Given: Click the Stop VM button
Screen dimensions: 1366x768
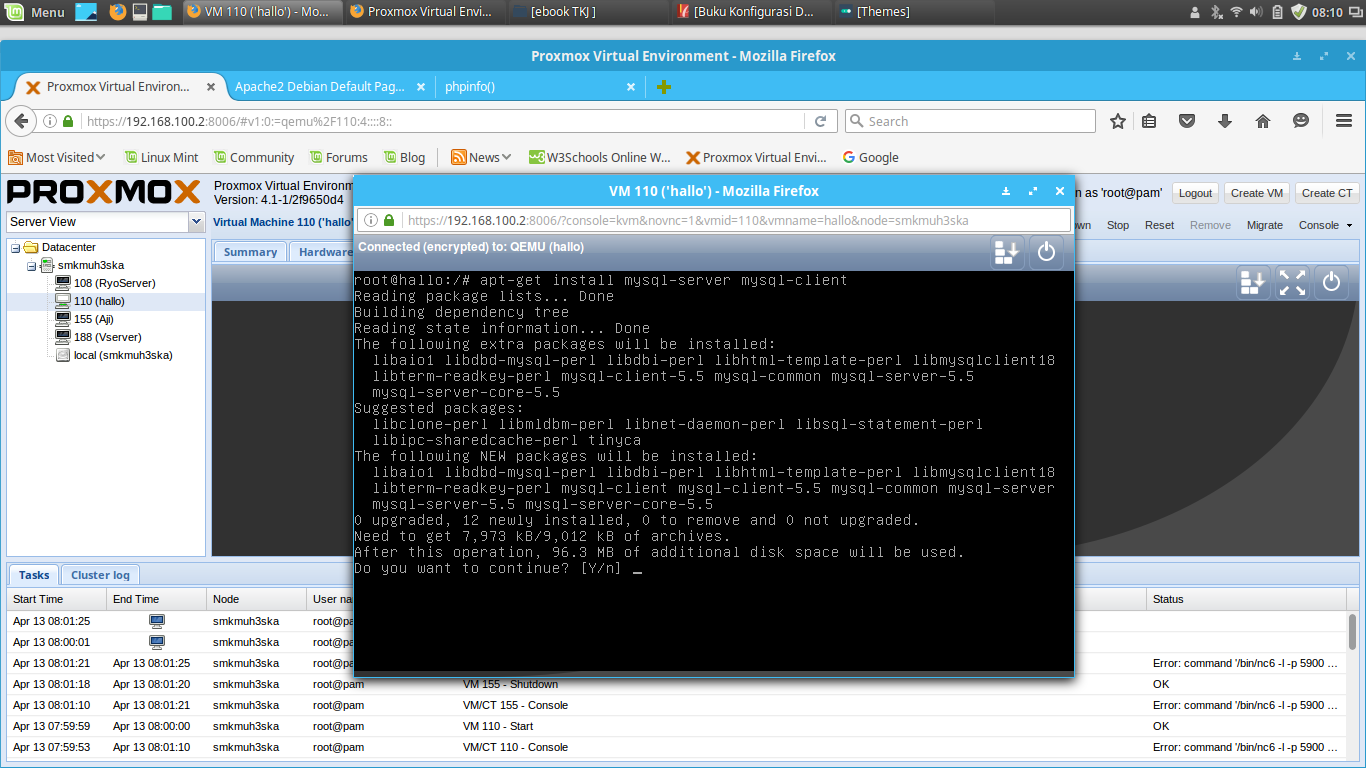Looking at the screenshot, I should click(1118, 225).
